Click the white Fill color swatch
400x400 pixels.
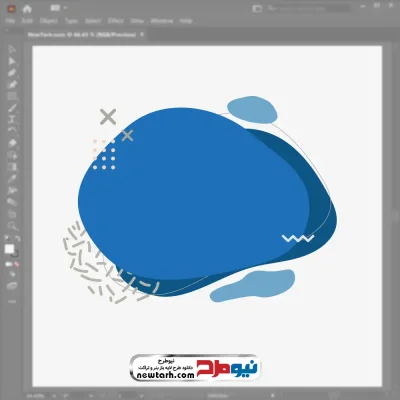9,249
